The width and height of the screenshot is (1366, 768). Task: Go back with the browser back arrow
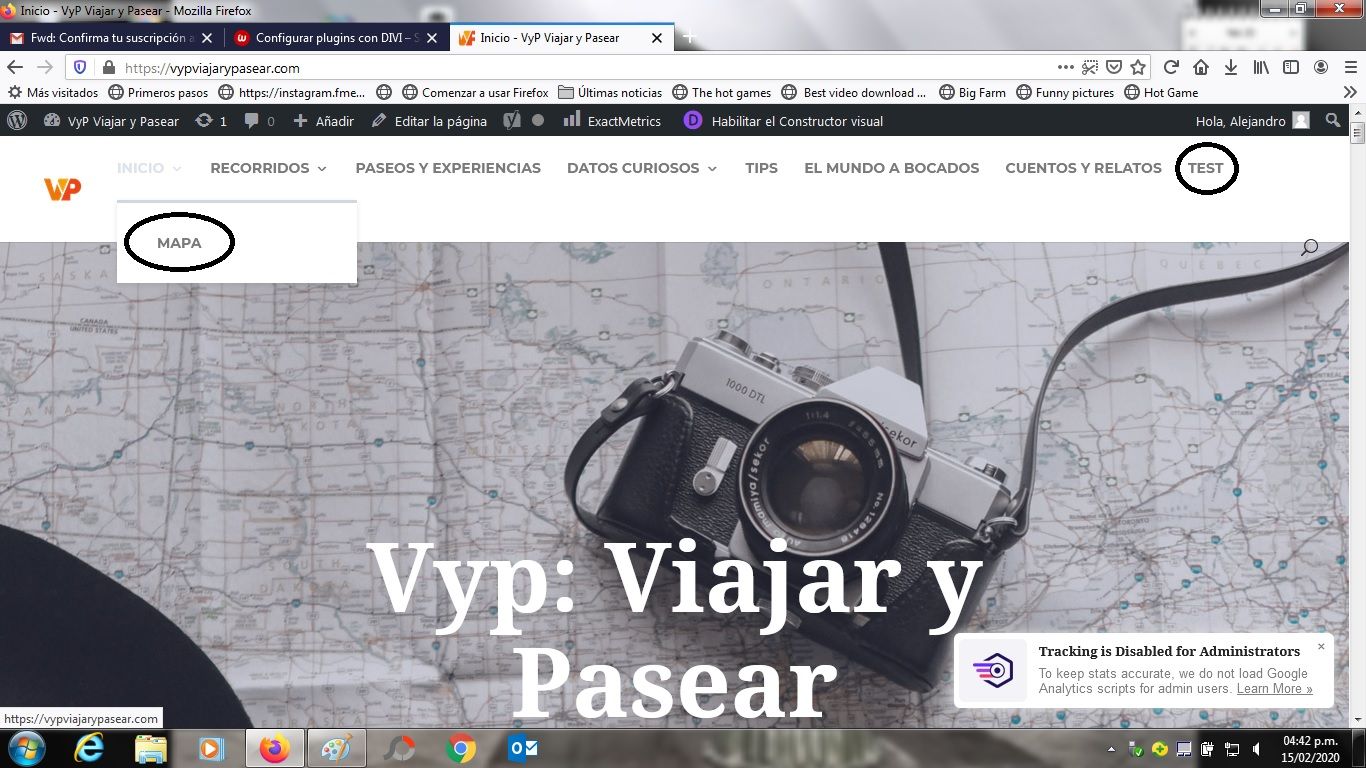pyautogui.click(x=15, y=67)
